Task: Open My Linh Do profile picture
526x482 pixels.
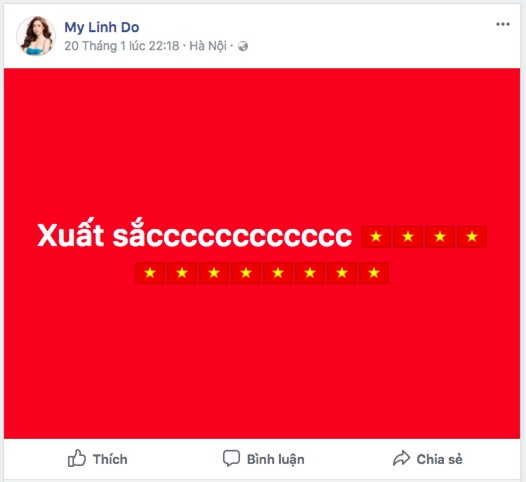Action: coord(36,36)
